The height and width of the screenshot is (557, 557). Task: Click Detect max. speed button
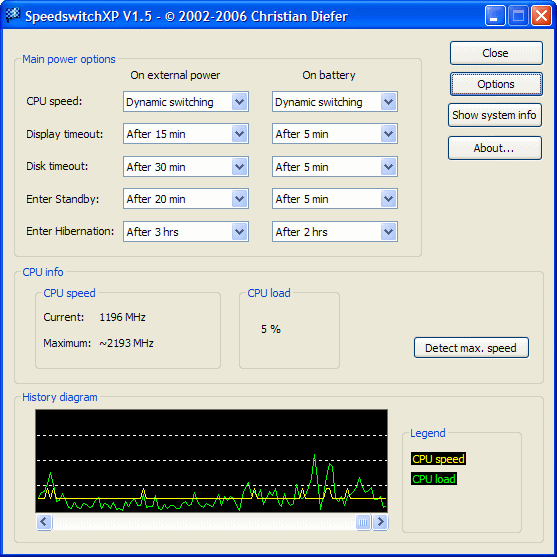pos(471,348)
